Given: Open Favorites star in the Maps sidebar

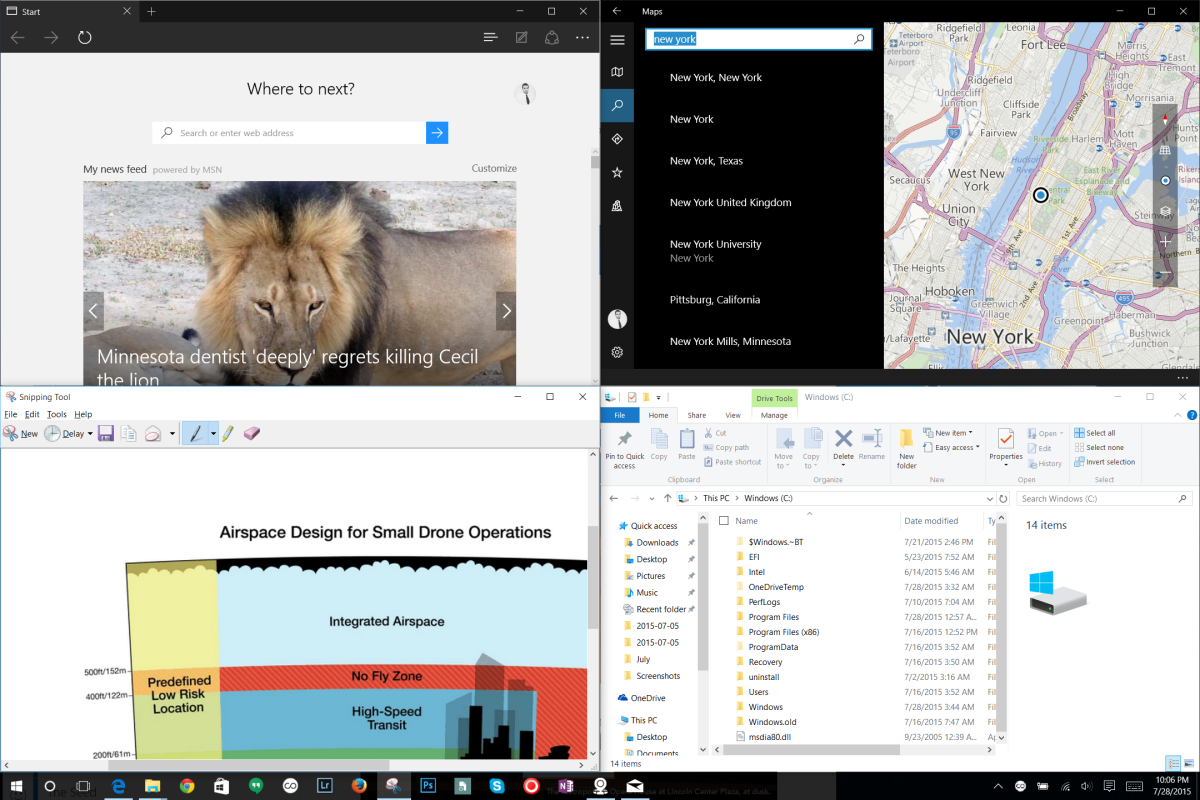Looking at the screenshot, I should pos(617,172).
